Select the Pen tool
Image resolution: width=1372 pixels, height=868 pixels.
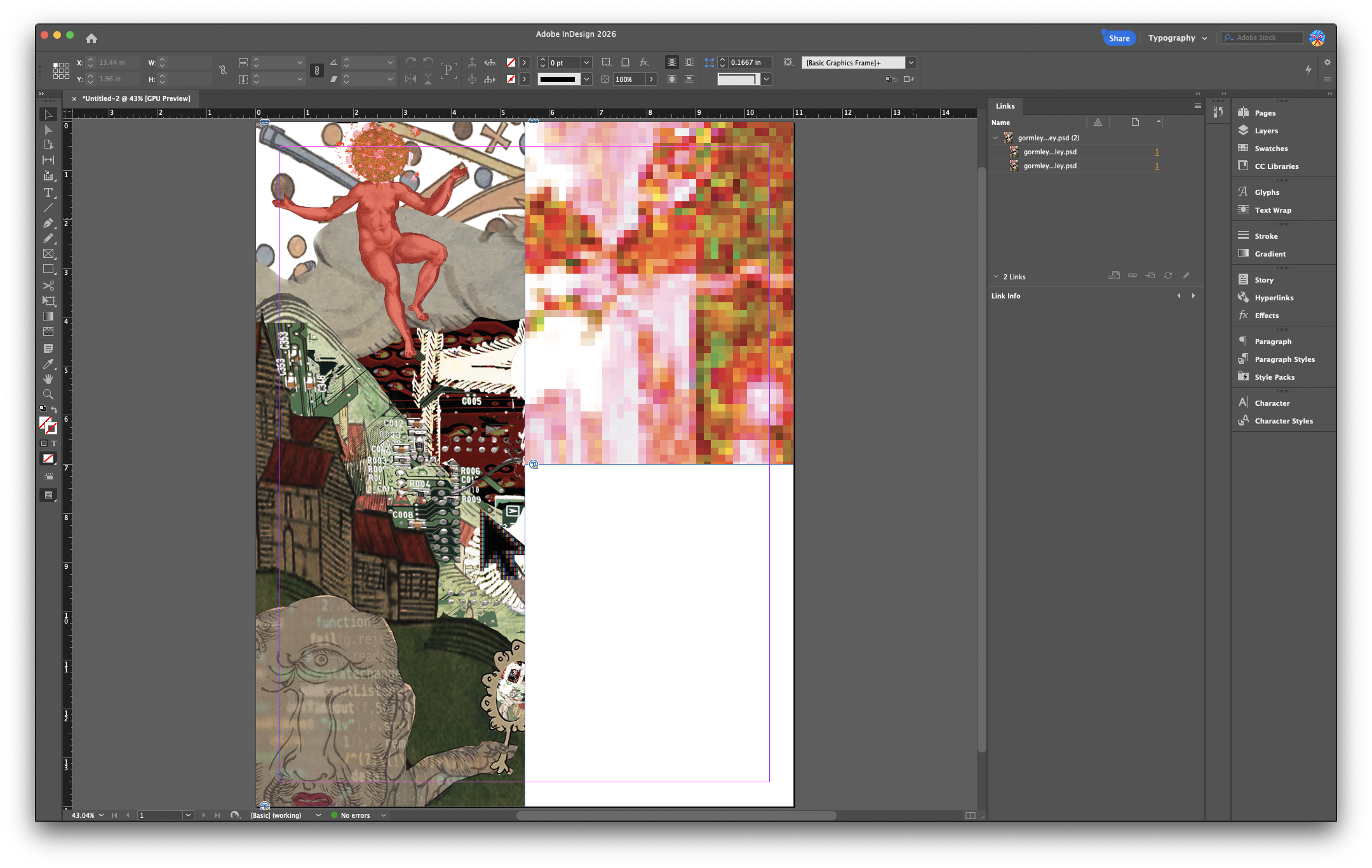(x=48, y=223)
